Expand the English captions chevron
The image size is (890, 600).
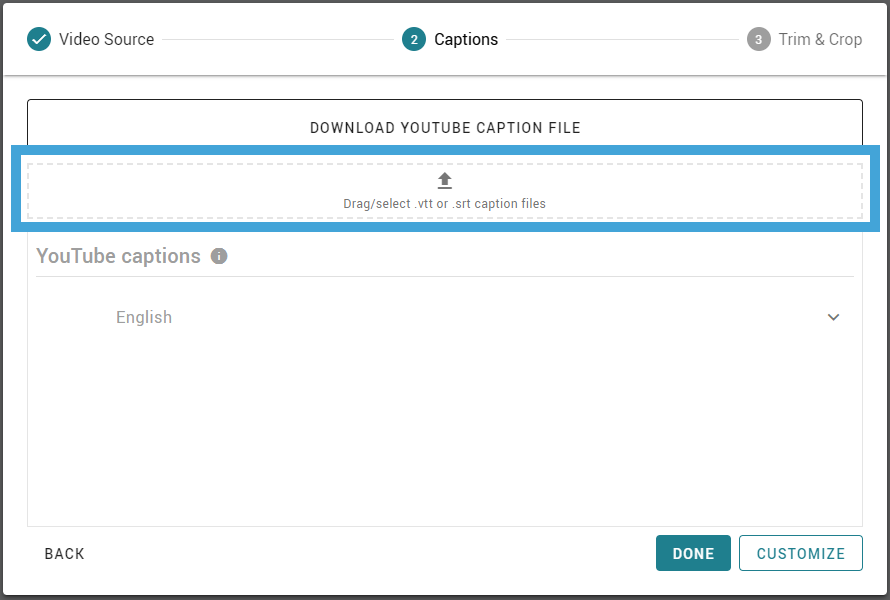coord(833,317)
